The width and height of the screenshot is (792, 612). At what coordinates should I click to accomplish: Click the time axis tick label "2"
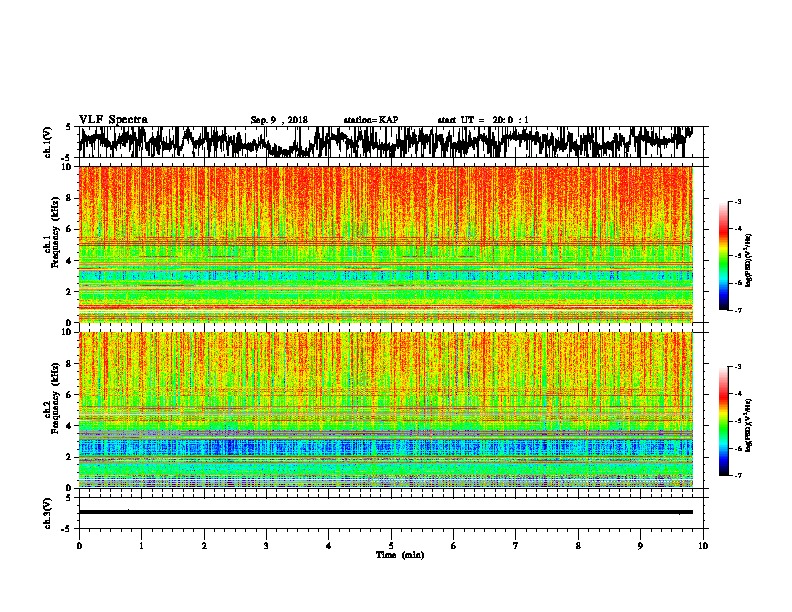coord(204,546)
